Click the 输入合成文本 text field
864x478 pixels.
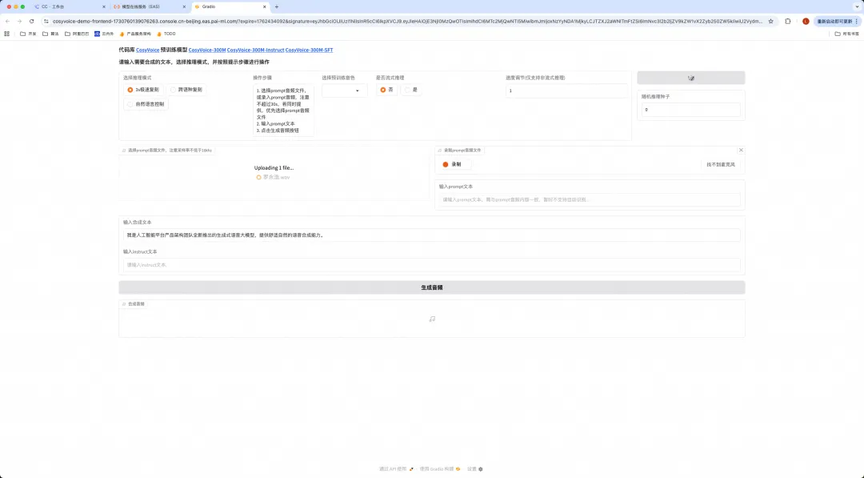click(x=431, y=235)
